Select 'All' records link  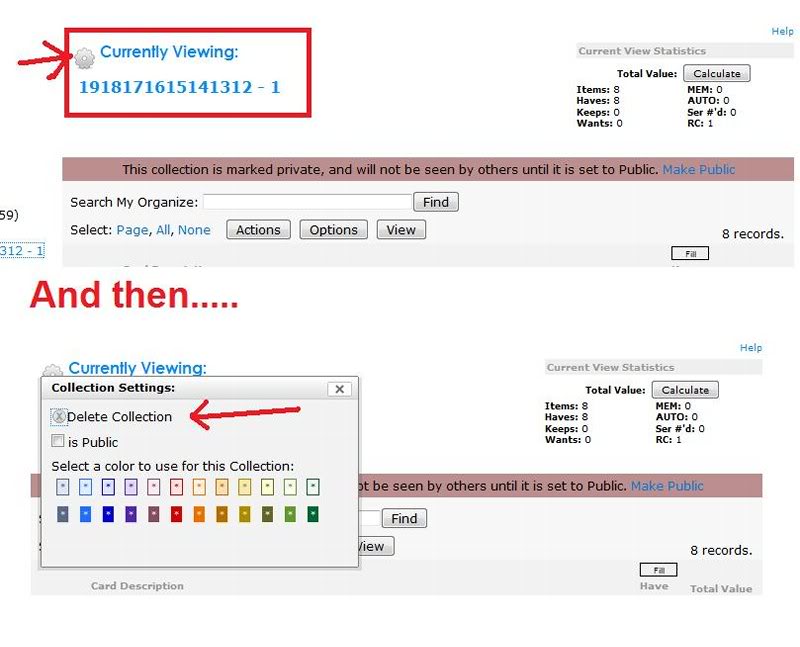[164, 230]
